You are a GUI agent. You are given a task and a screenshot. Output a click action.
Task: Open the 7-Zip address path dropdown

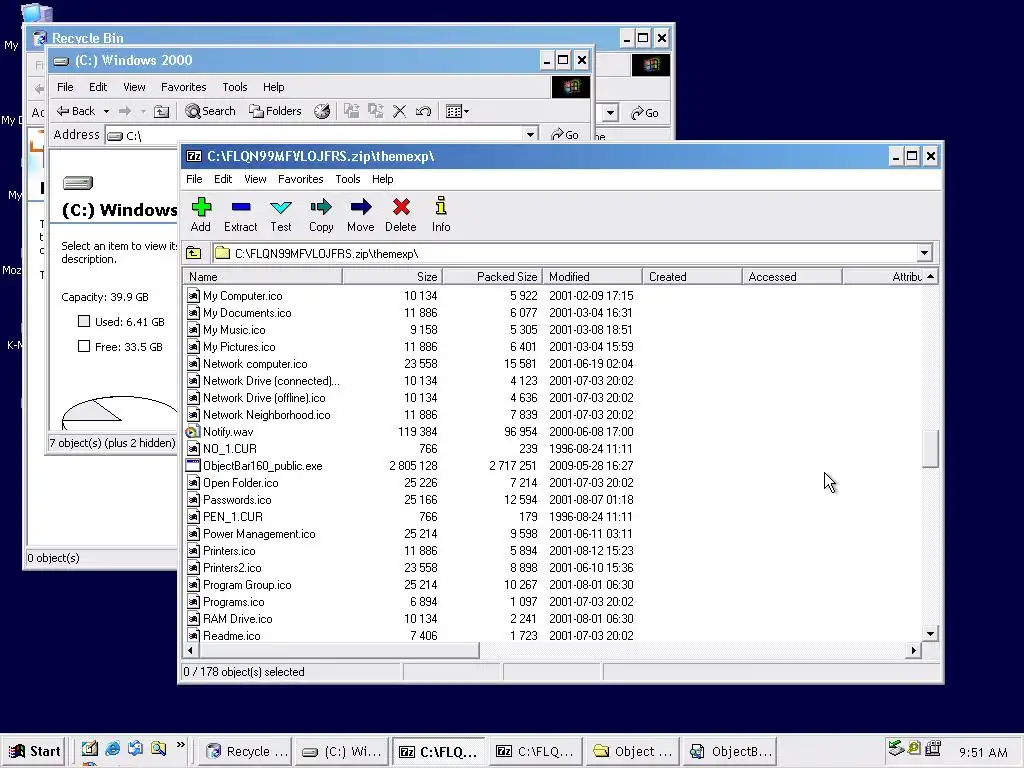coord(924,253)
